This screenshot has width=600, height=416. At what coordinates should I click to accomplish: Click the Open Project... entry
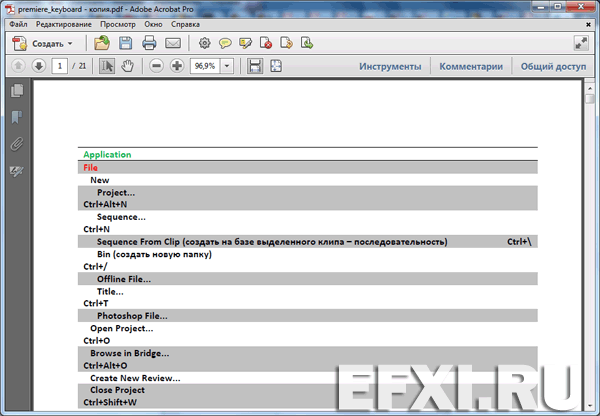[x=122, y=328]
